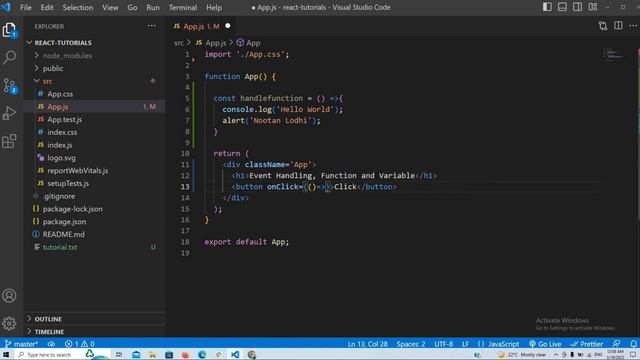Viewport: 640px width, 360px height.
Task: Open the Manage gear icon
Action: (x=9, y=323)
